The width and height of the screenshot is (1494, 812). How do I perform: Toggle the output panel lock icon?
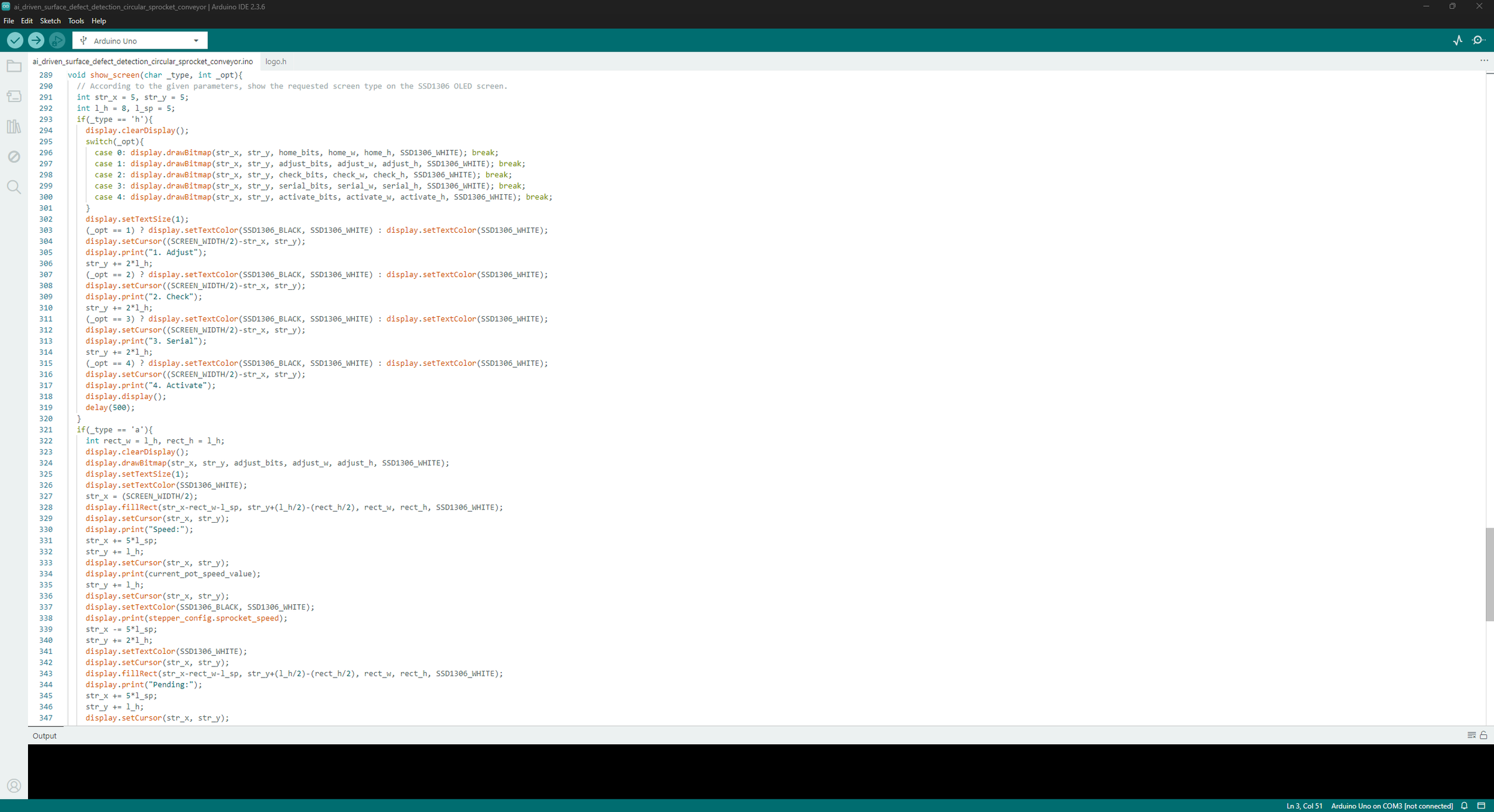point(1483,735)
